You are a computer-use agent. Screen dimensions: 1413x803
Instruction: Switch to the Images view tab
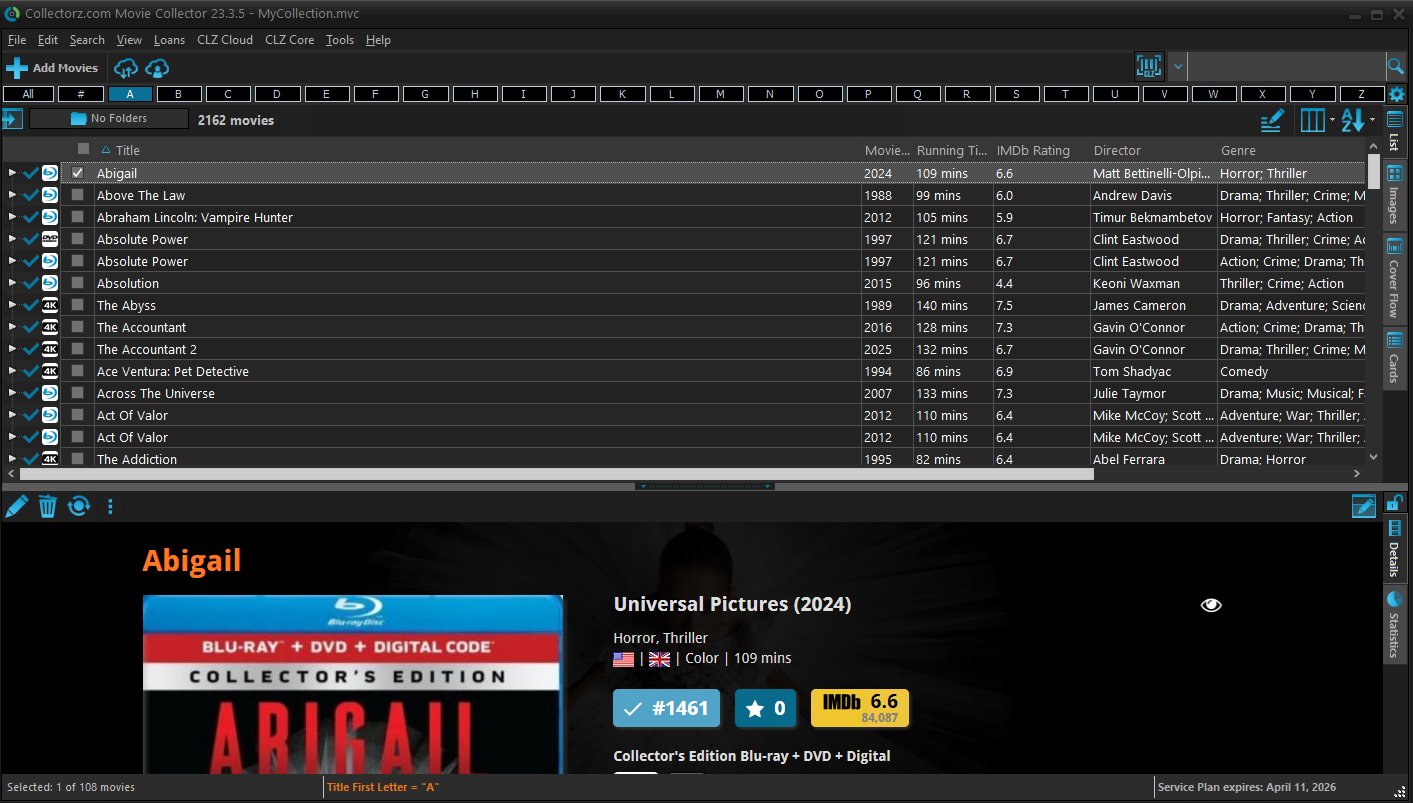[x=1394, y=194]
